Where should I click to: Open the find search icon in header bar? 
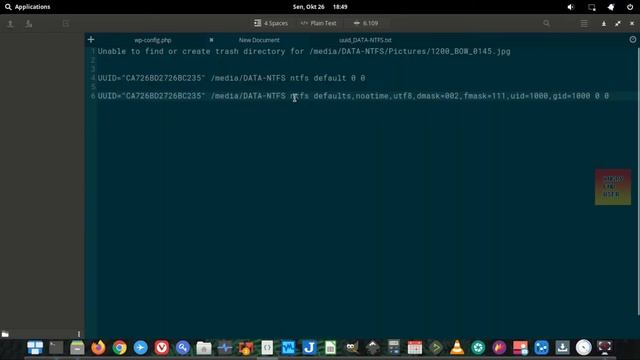coord(547,23)
